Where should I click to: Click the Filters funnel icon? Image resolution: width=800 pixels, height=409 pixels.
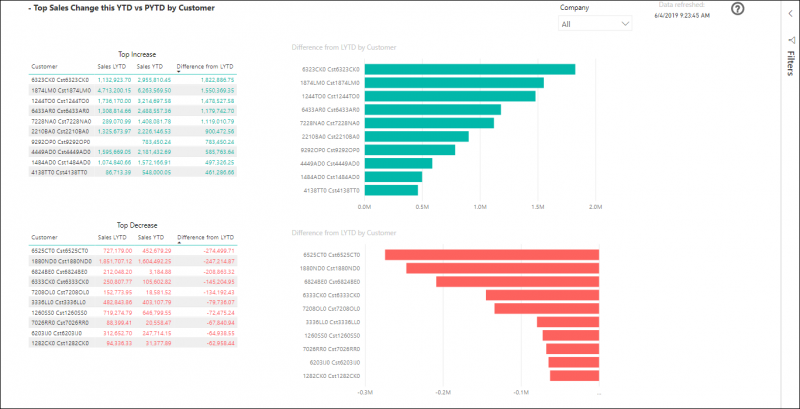[x=791, y=40]
